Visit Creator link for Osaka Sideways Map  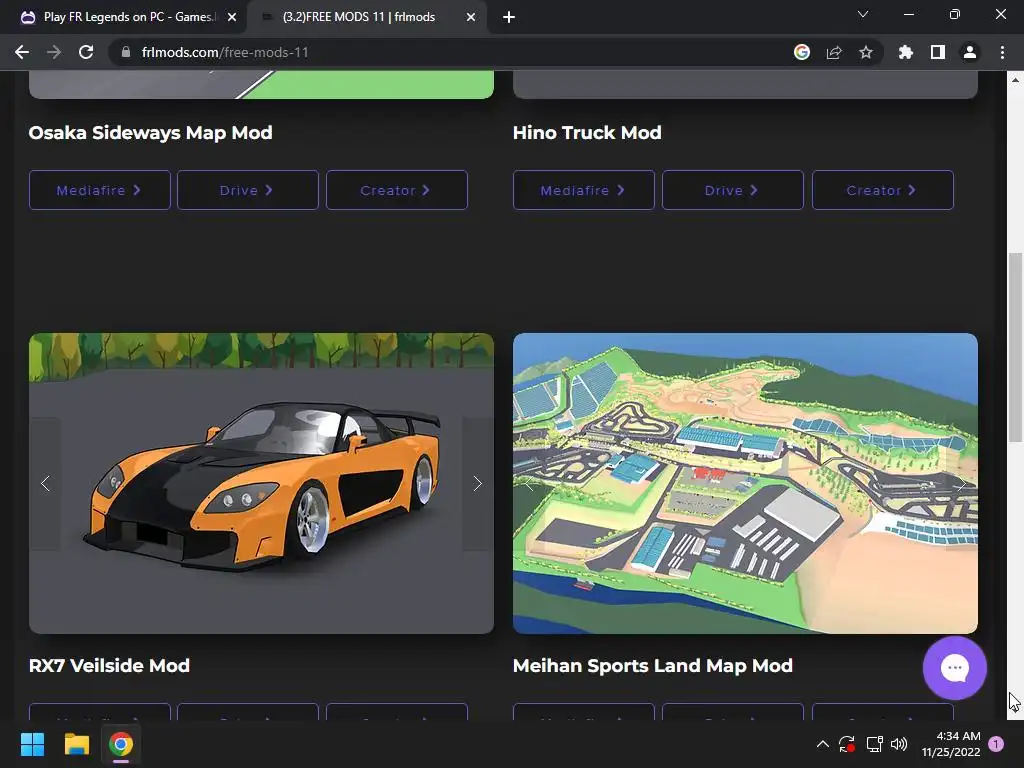[396, 190]
